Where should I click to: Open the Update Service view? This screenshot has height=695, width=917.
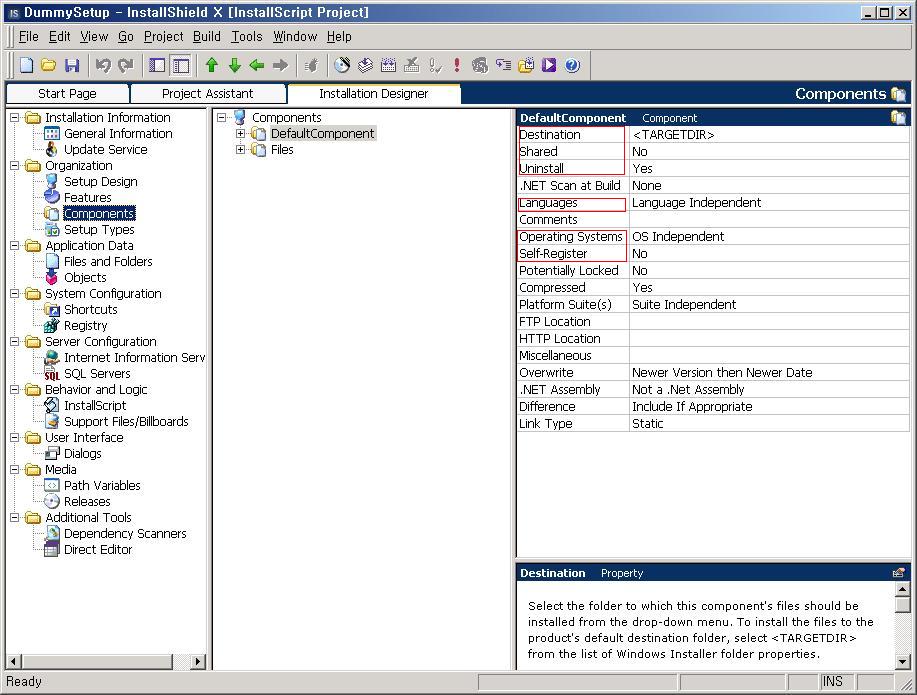(x=105, y=149)
